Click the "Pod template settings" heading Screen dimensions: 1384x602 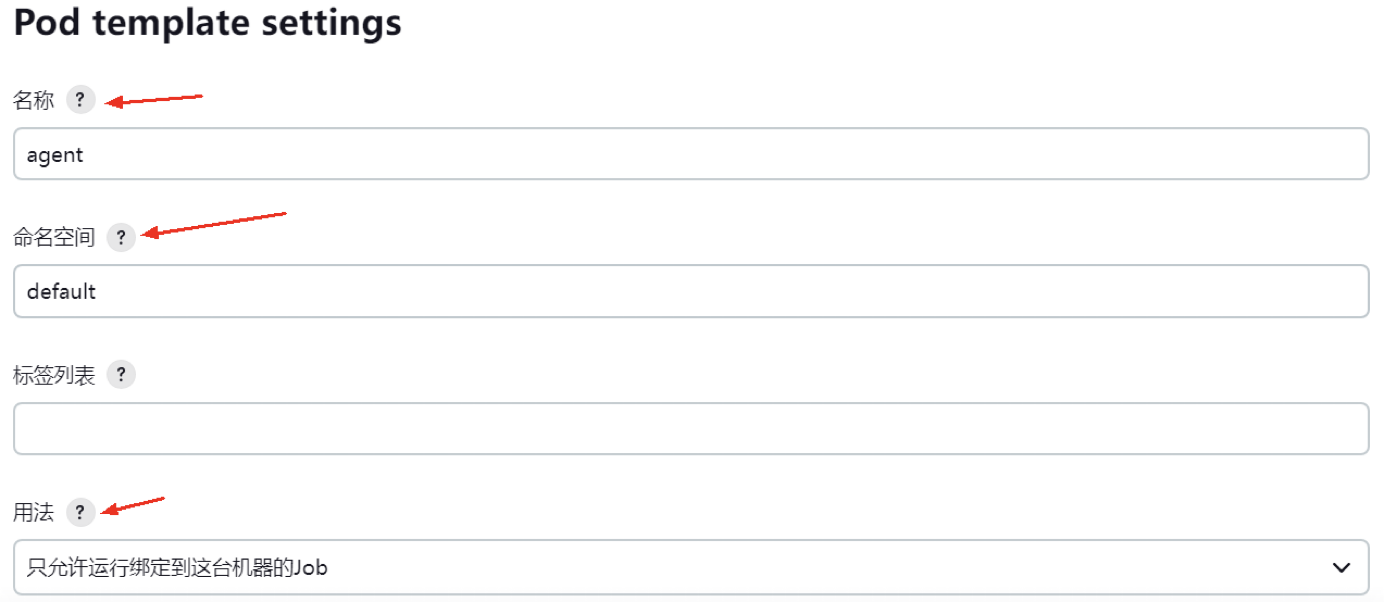click(x=207, y=22)
